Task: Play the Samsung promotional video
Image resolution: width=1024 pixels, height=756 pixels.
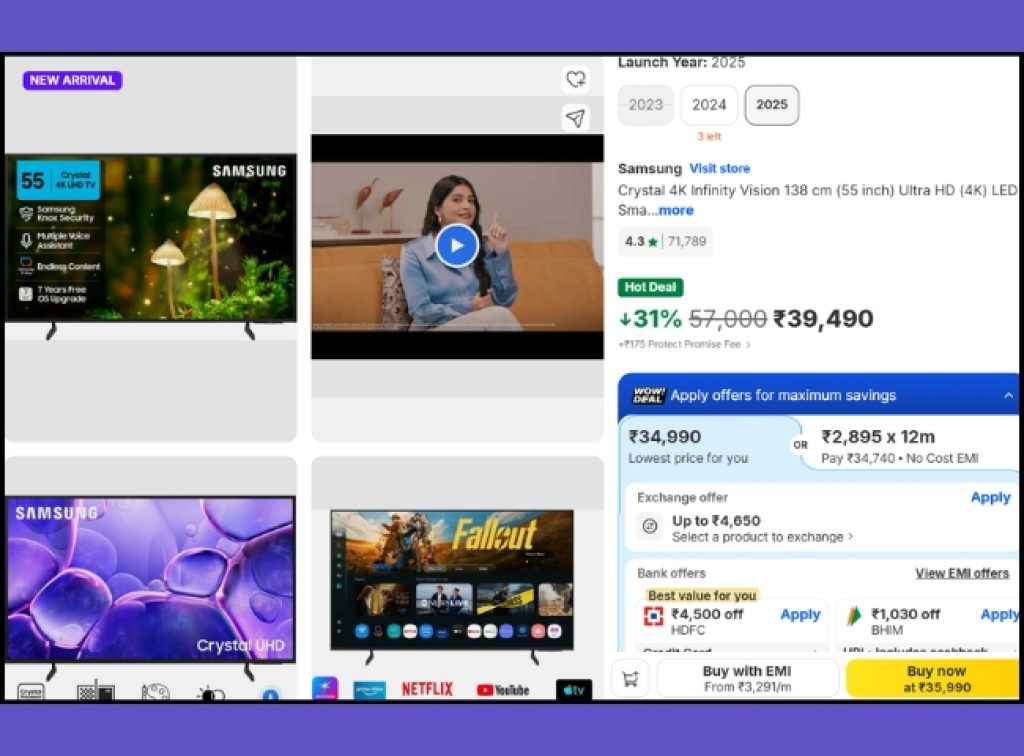Action: (x=457, y=245)
